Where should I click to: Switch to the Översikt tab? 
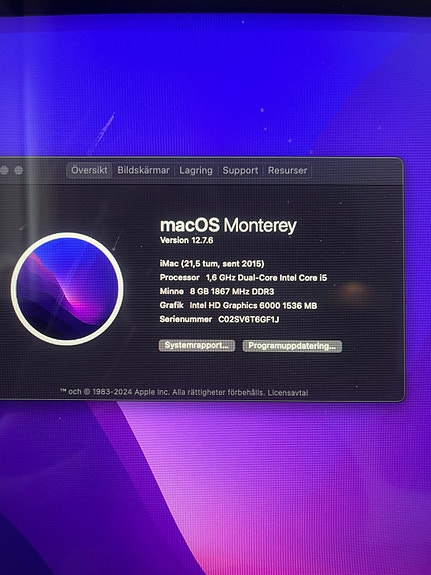(89, 171)
